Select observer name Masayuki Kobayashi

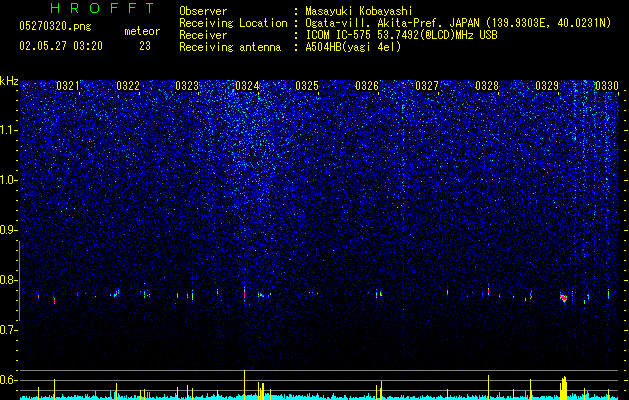coord(359,11)
